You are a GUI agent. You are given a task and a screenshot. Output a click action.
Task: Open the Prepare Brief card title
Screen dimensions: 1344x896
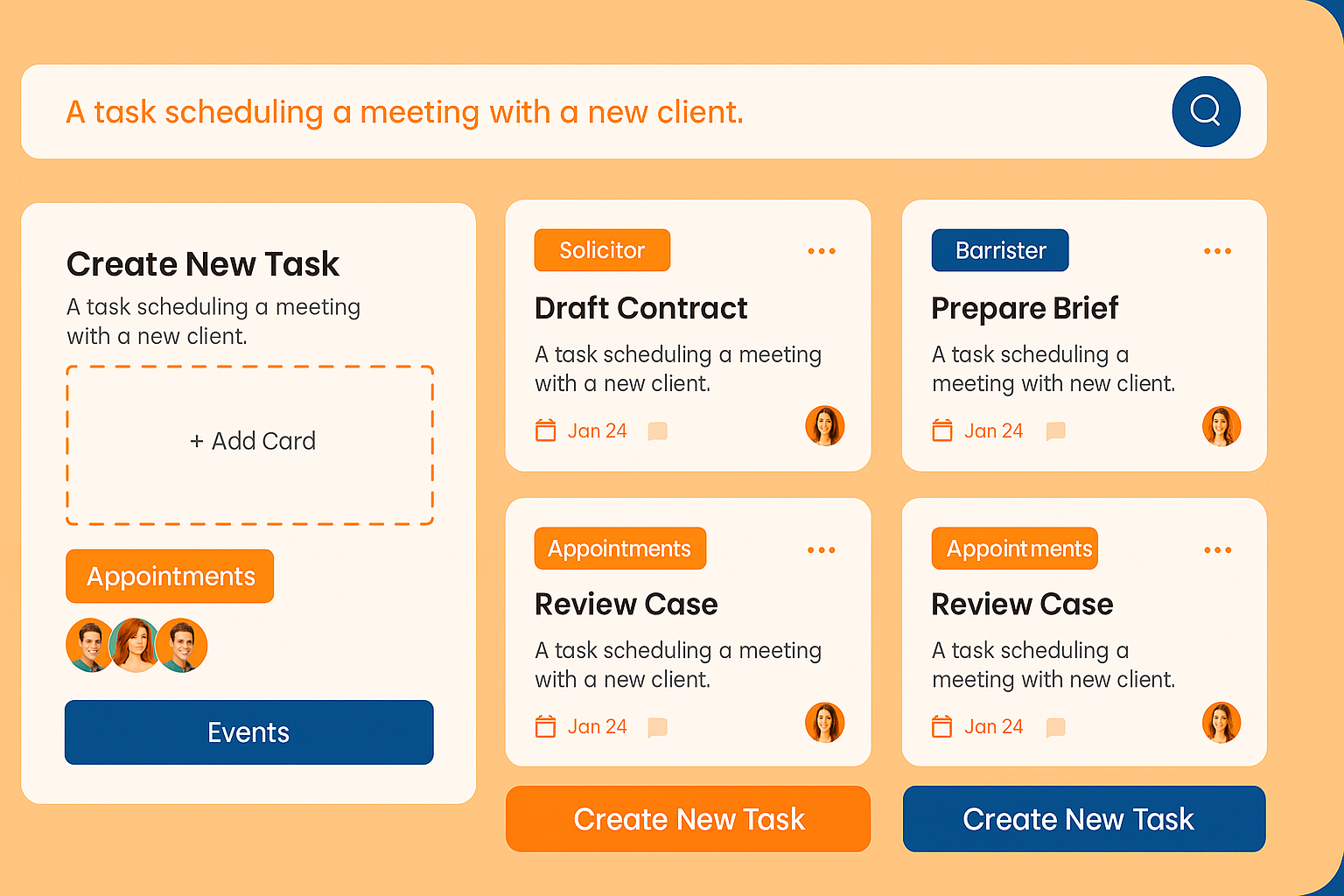[x=1024, y=308]
